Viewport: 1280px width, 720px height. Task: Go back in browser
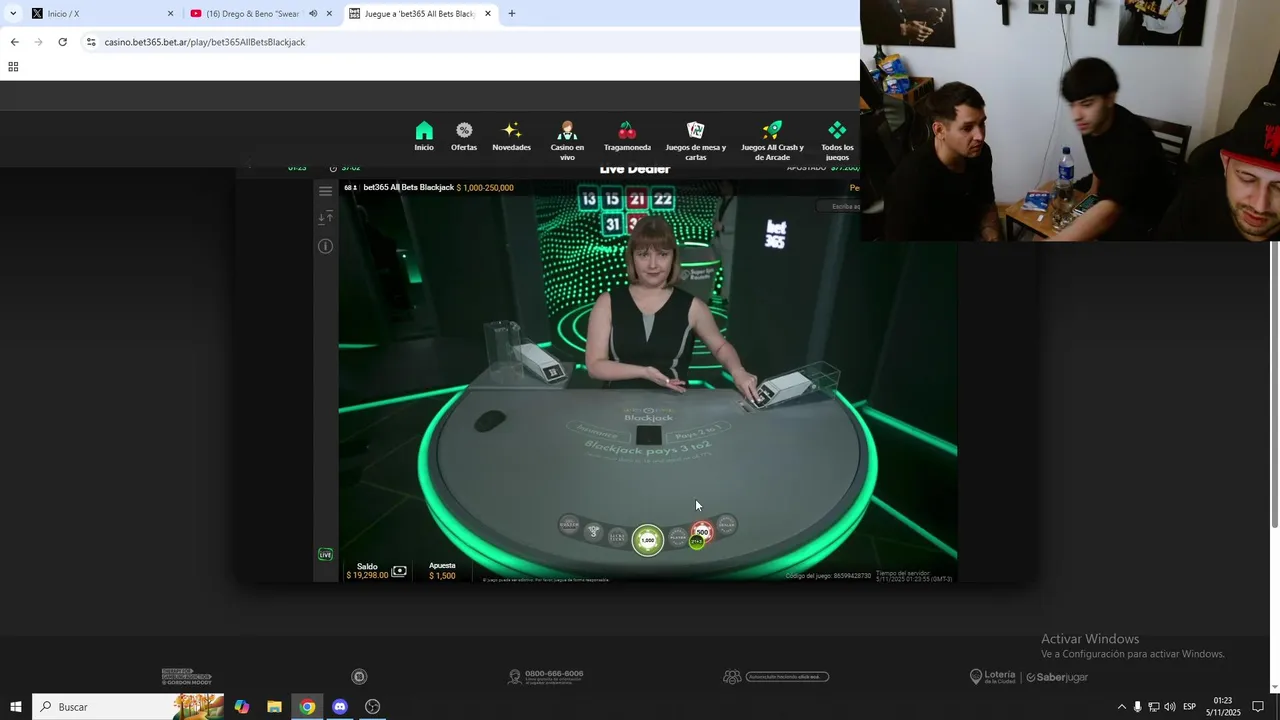(x=14, y=42)
